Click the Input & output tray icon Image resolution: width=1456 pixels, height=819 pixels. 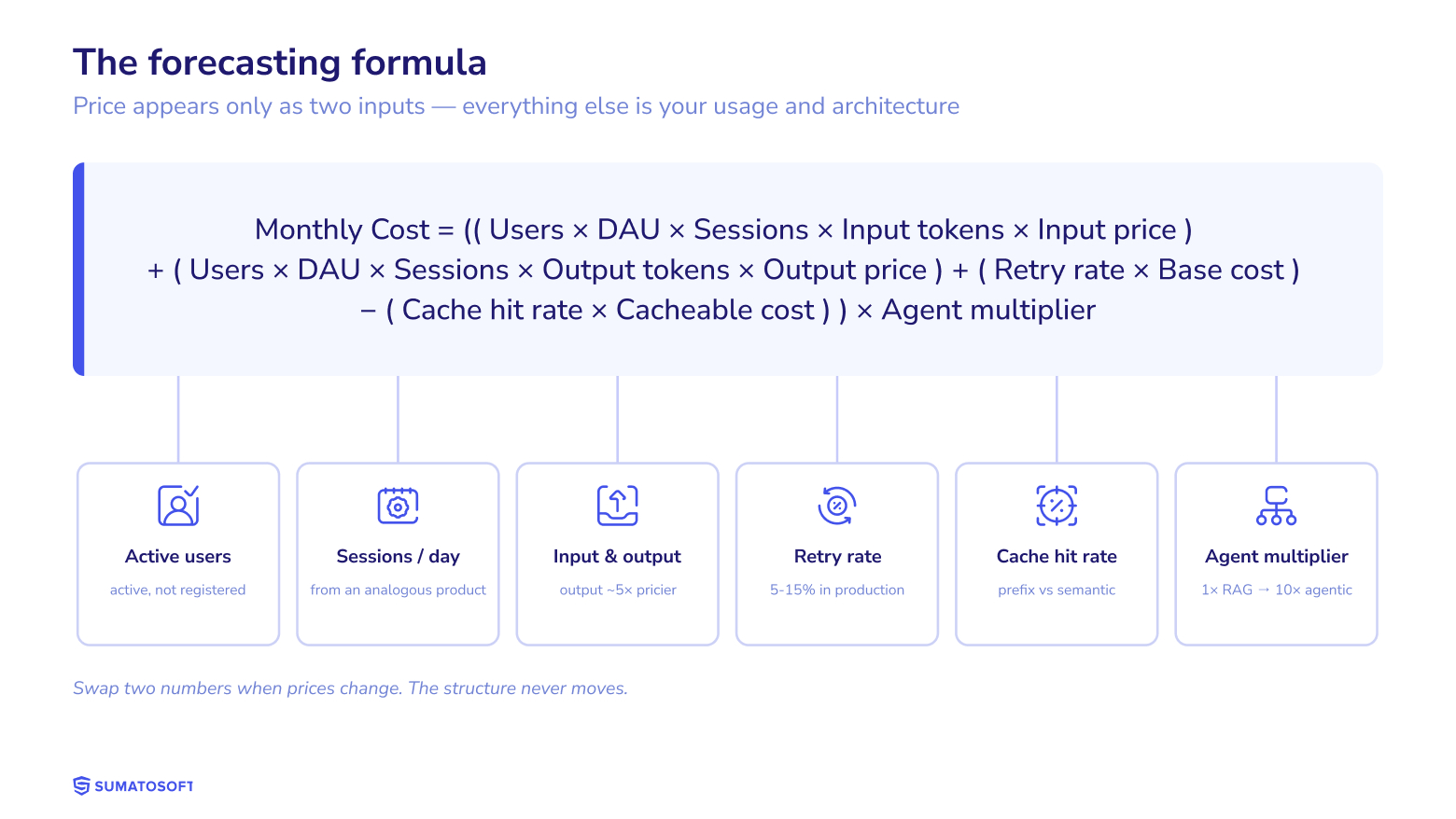(x=618, y=506)
